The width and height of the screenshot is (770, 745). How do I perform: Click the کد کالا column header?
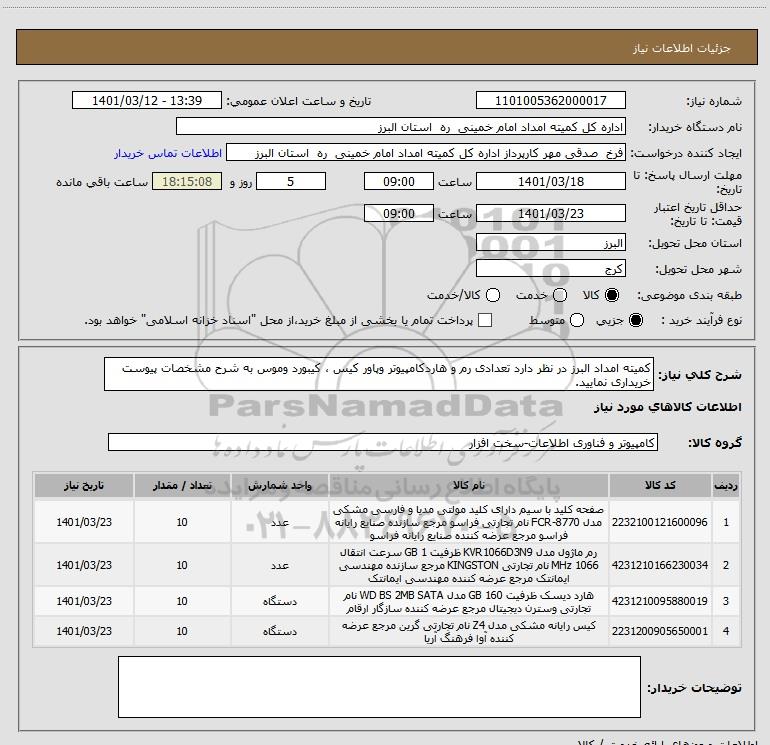point(660,486)
